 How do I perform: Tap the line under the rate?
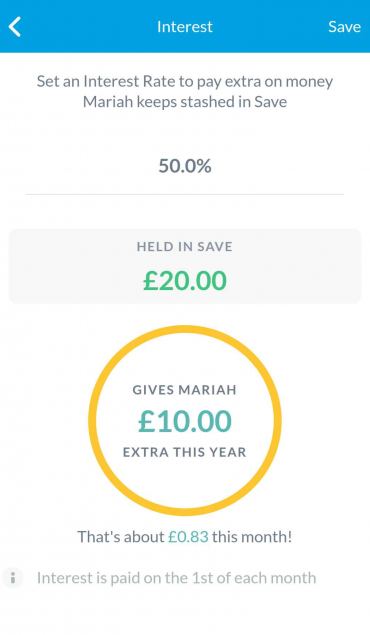click(185, 194)
